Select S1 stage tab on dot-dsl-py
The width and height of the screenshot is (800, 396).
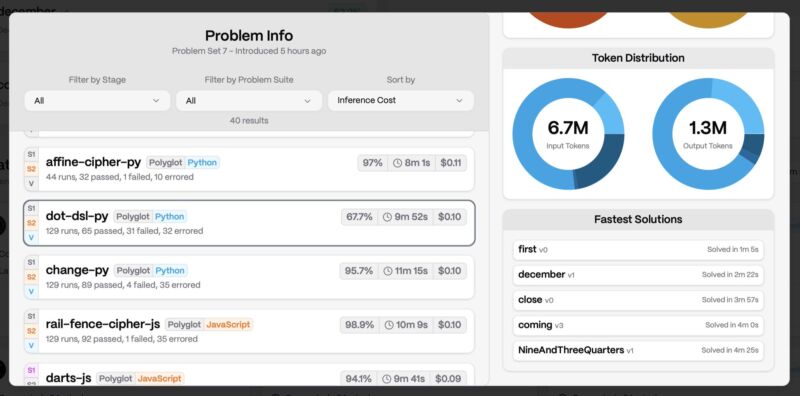[32, 208]
